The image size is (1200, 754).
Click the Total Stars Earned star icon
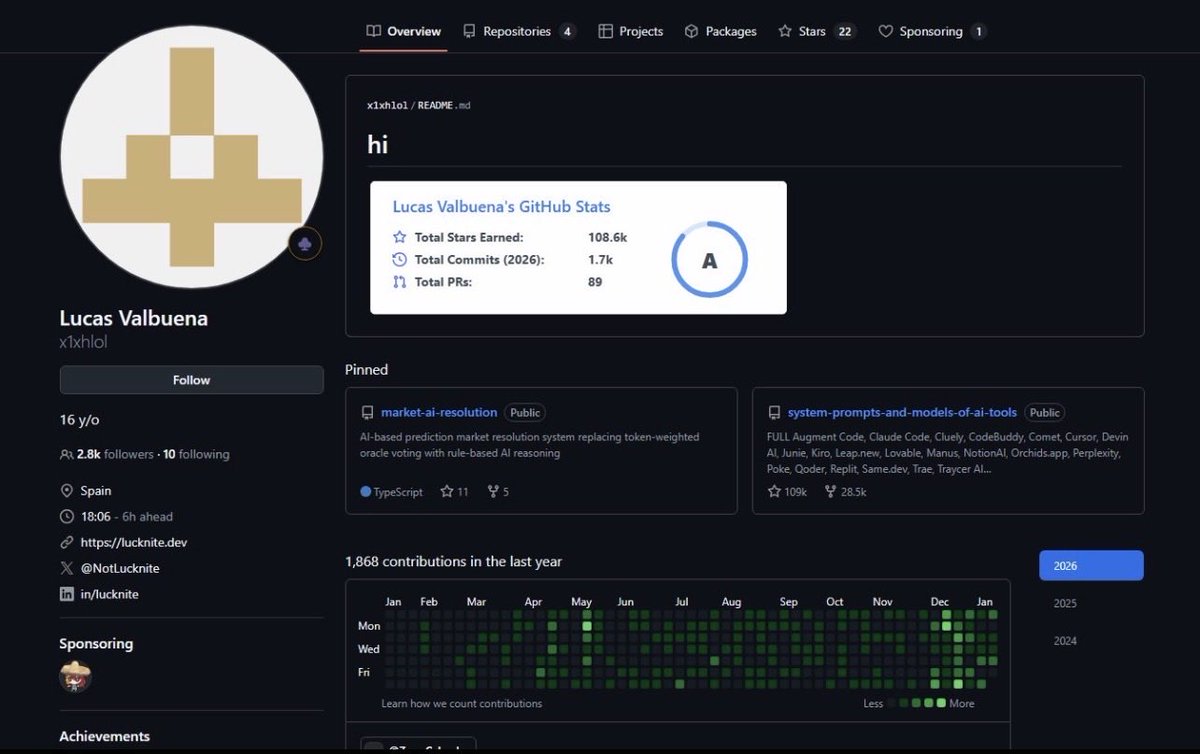coord(400,237)
